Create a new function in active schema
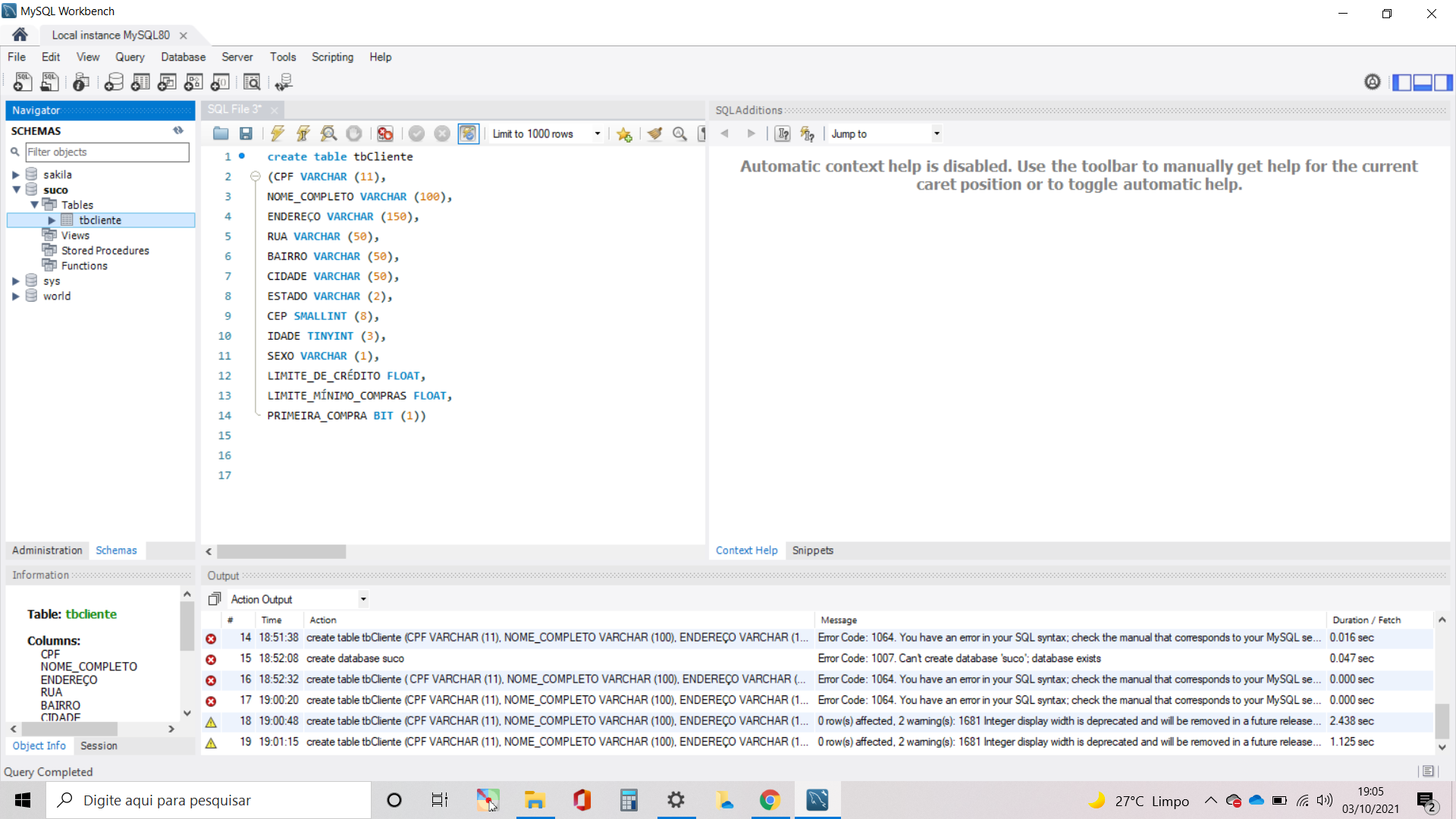Viewport: 1456px width, 819px height. pyautogui.click(x=220, y=82)
